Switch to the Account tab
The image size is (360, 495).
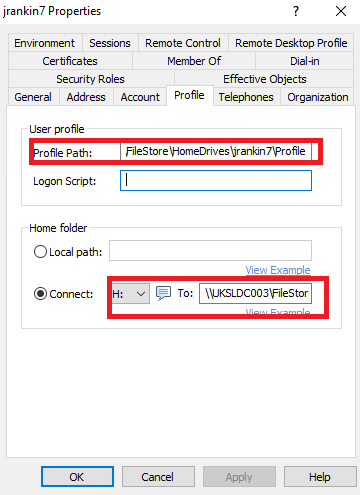point(140,97)
